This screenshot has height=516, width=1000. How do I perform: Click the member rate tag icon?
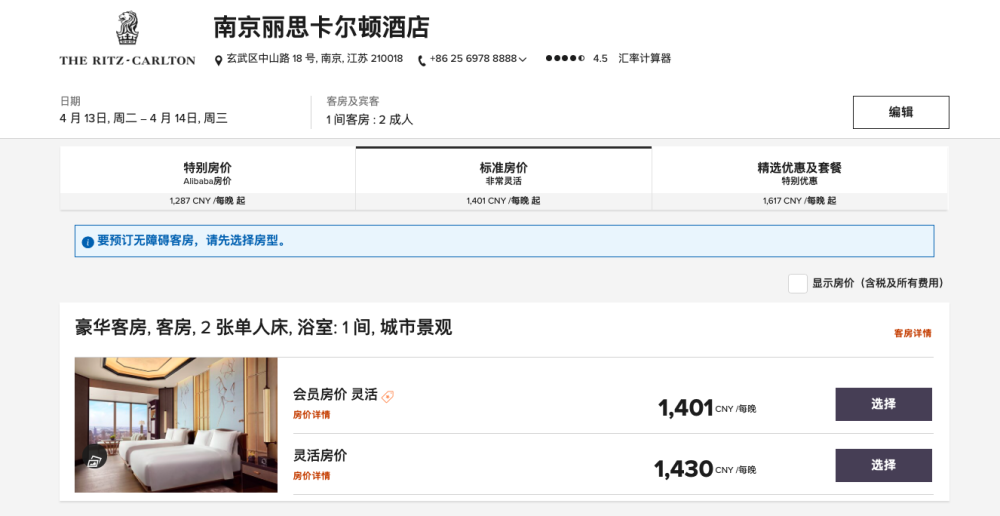point(388,396)
